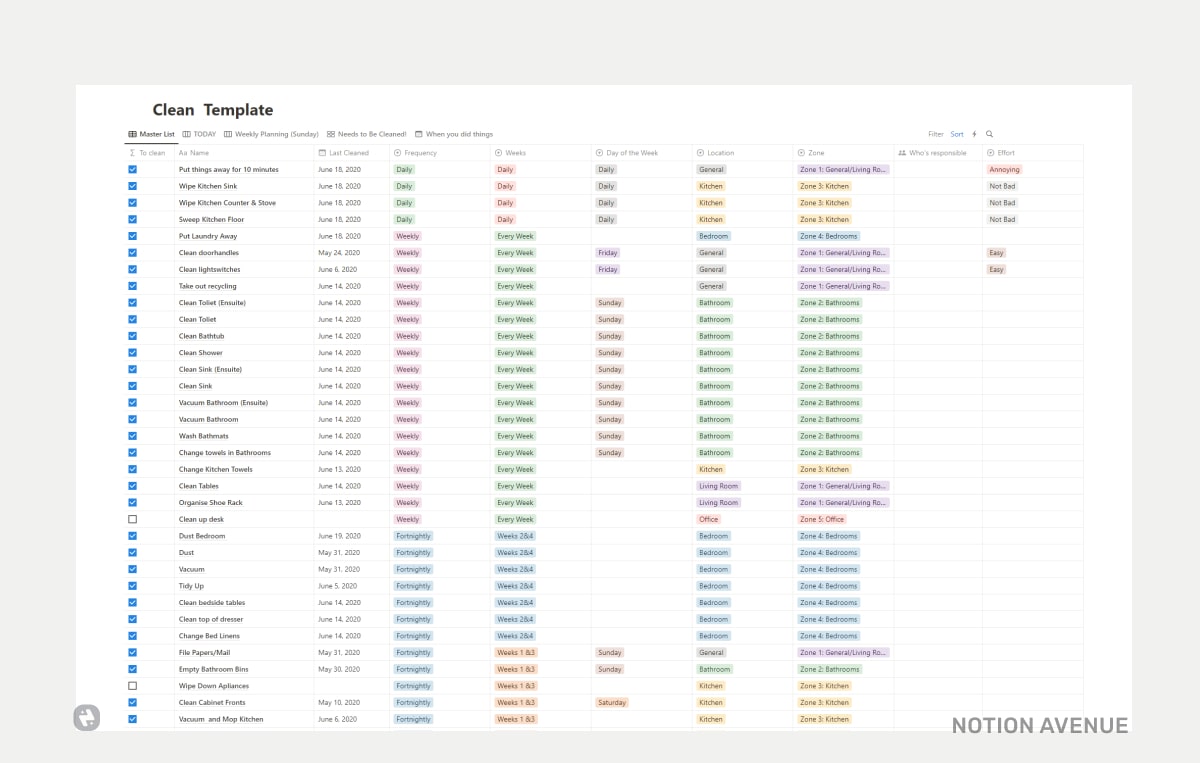Uncheck the Put Laundry Away checkbox

click(x=131, y=236)
